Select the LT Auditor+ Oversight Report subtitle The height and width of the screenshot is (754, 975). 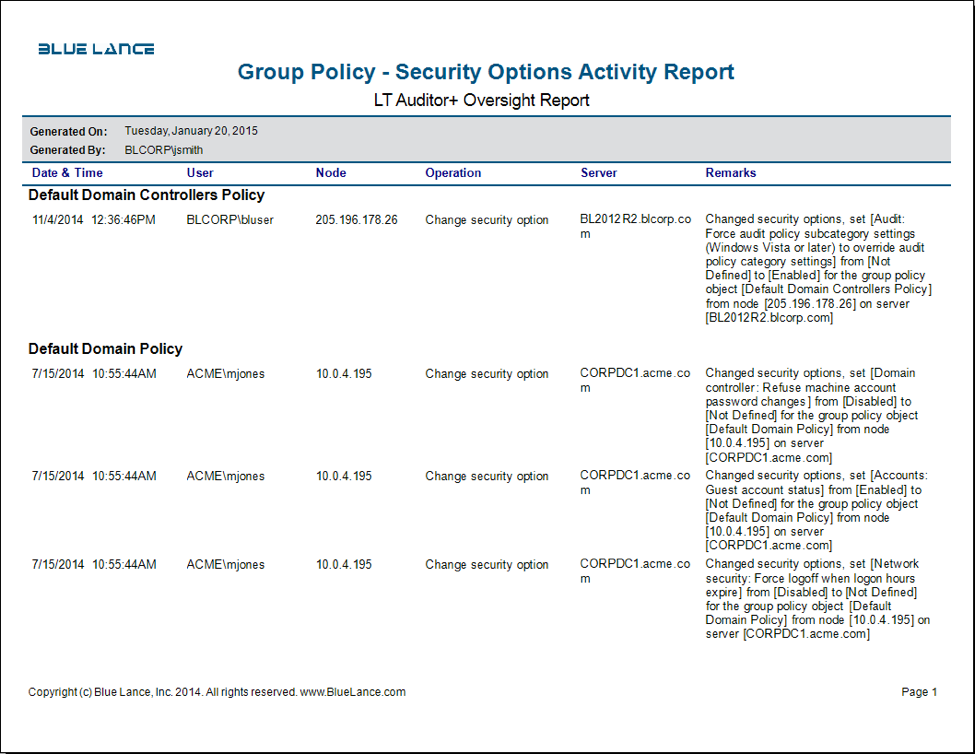[481, 100]
